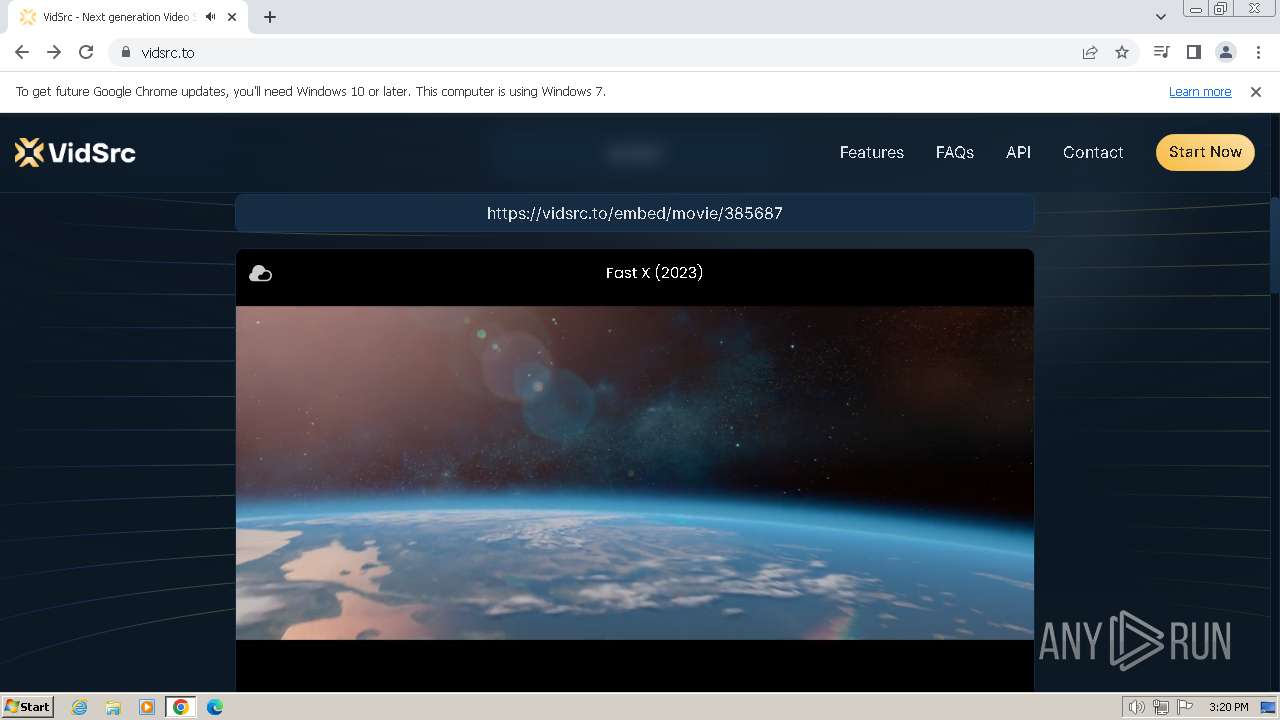Open the Features menu item
Screen dimensions: 1280x720
click(872, 152)
